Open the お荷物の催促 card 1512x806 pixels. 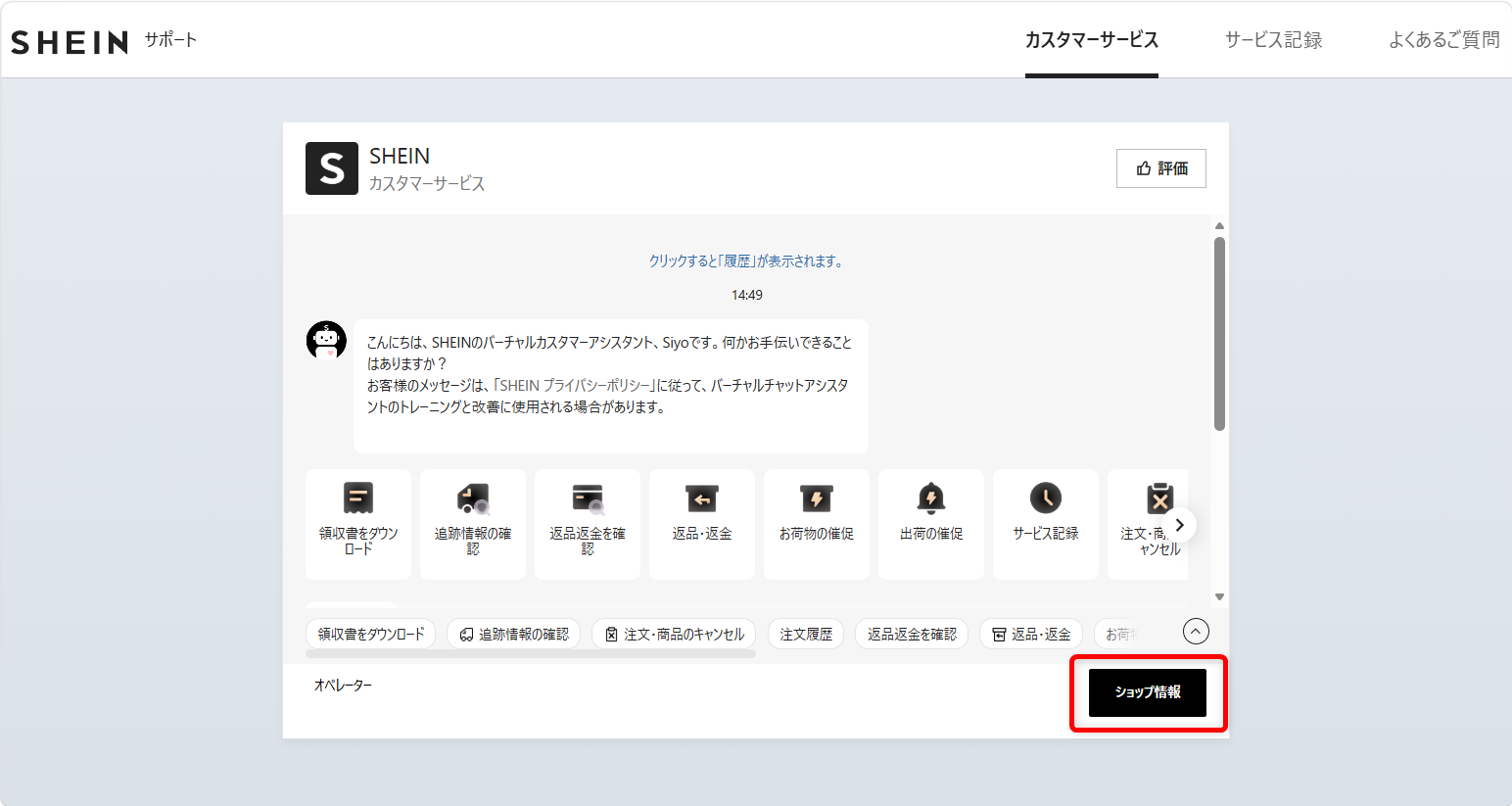pyautogui.click(x=817, y=524)
